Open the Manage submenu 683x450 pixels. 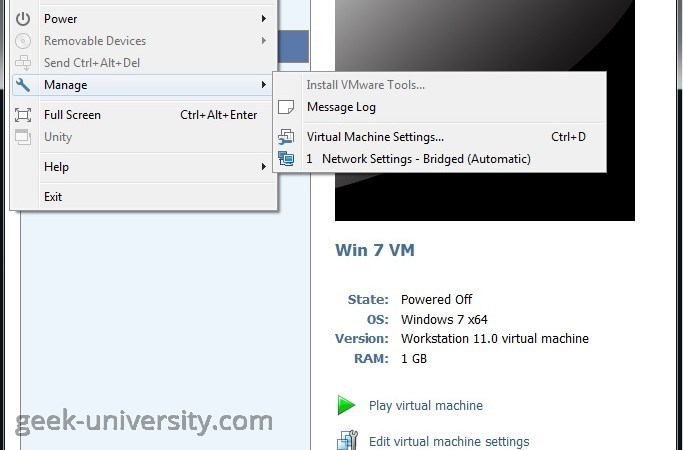pyautogui.click(x=142, y=85)
